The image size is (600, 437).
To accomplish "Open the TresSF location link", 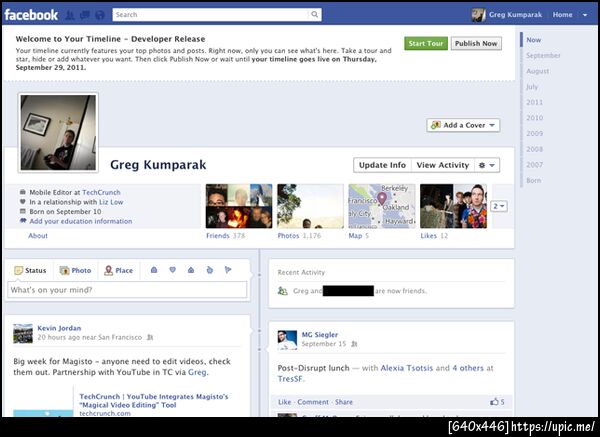I will pos(290,379).
